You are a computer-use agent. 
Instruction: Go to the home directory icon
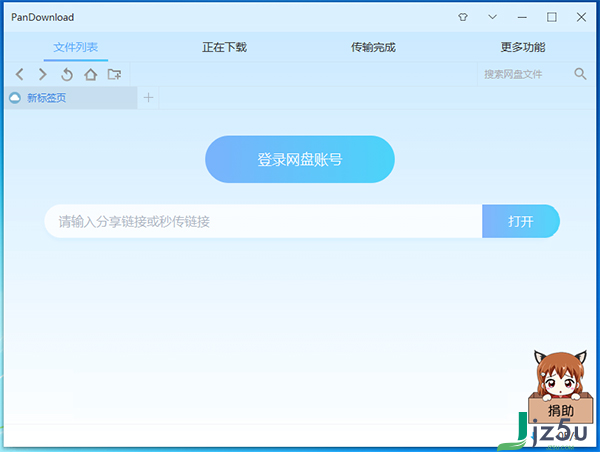[x=91, y=74]
